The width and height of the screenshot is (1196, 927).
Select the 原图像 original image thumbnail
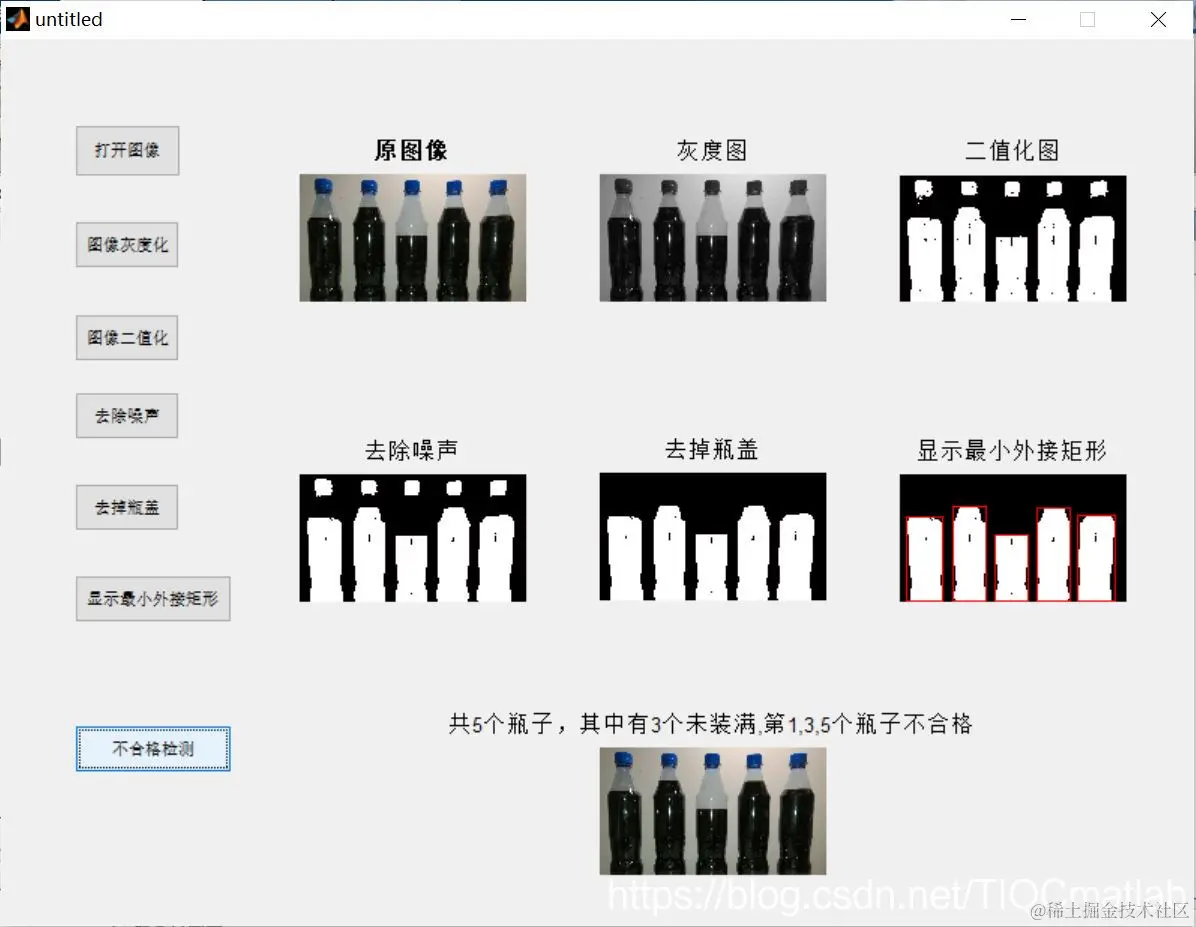(412, 237)
